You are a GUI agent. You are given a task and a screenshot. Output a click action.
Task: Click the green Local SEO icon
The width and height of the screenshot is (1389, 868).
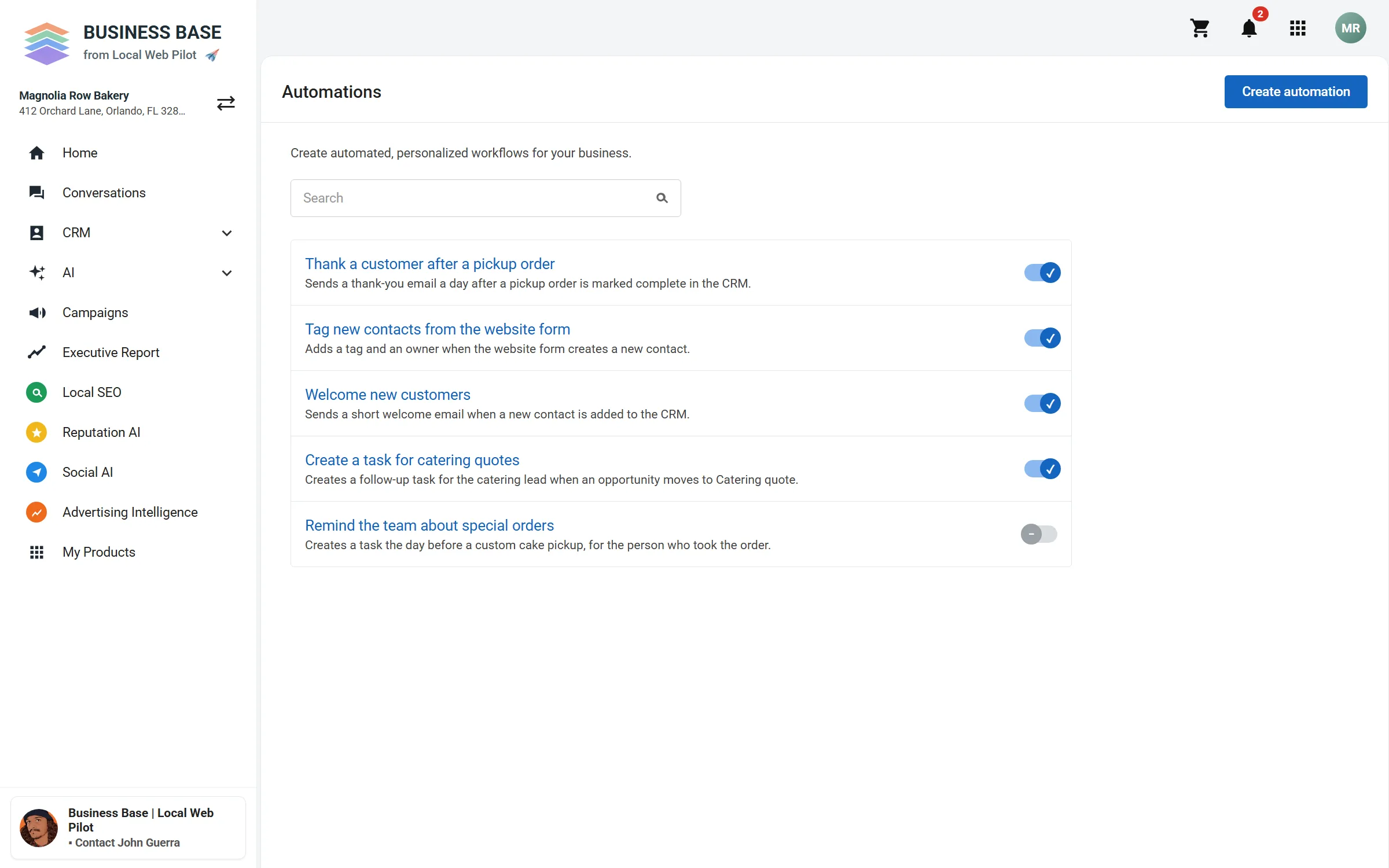[36, 392]
